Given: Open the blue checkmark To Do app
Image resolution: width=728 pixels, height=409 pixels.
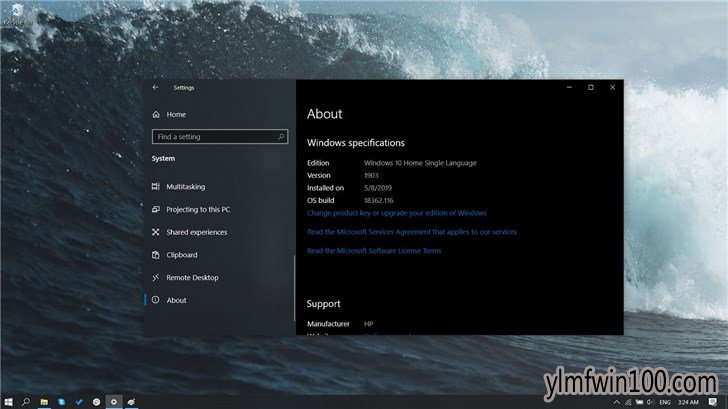Looking at the screenshot, I should pyautogui.click(x=79, y=402).
